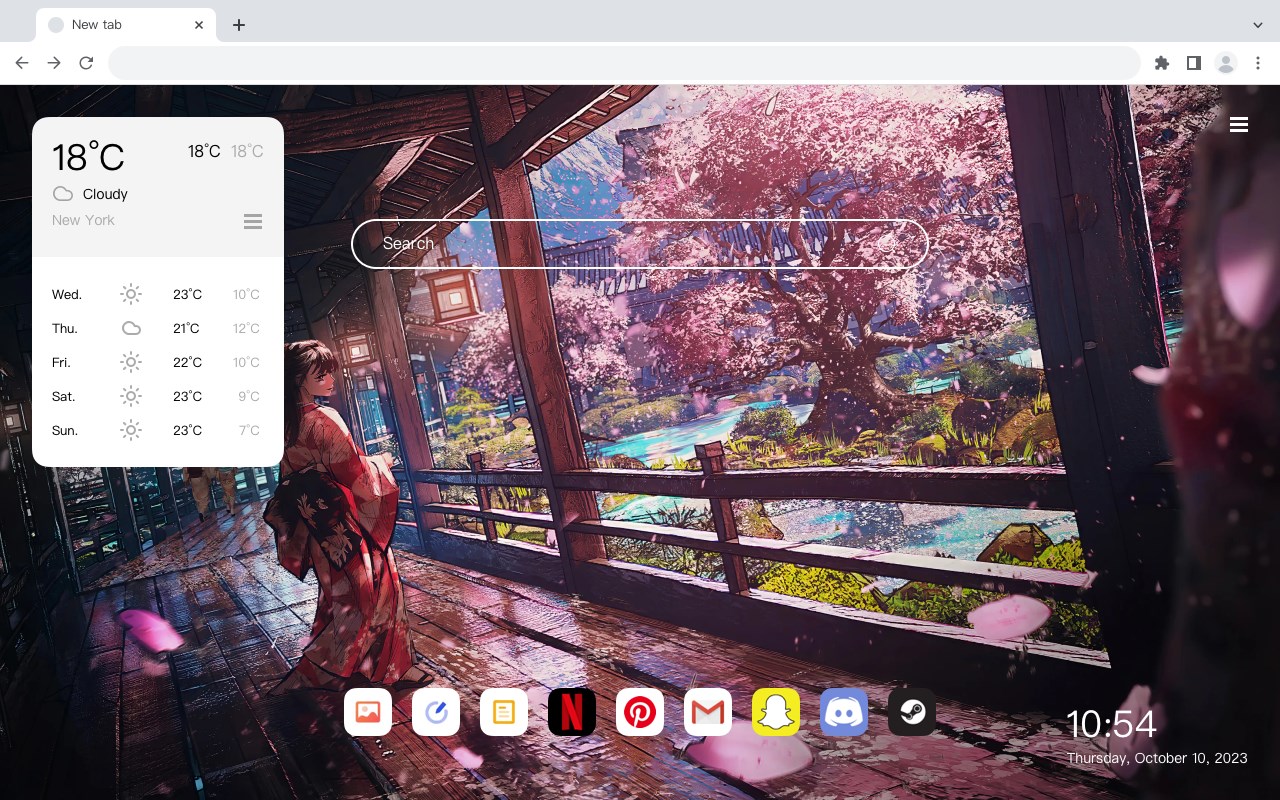Open the orange picture gallery shortcut
The image size is (1280, 800).
(368, 712)
